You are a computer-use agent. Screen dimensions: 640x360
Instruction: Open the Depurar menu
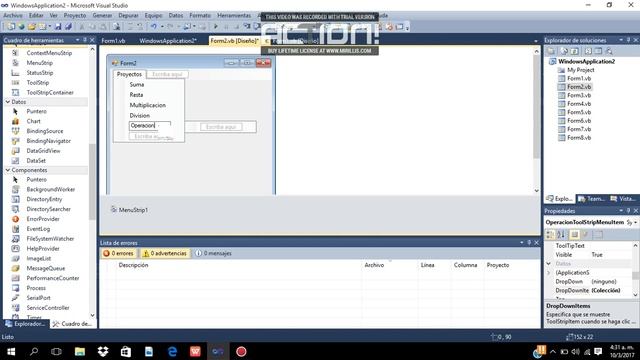(128, 16)
